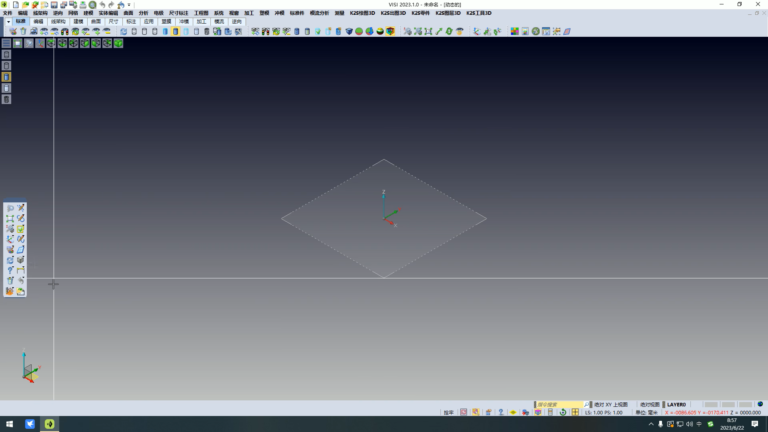Click the last icon in the left sidebar
768x432 pixels.
click(x=6, y=99)
